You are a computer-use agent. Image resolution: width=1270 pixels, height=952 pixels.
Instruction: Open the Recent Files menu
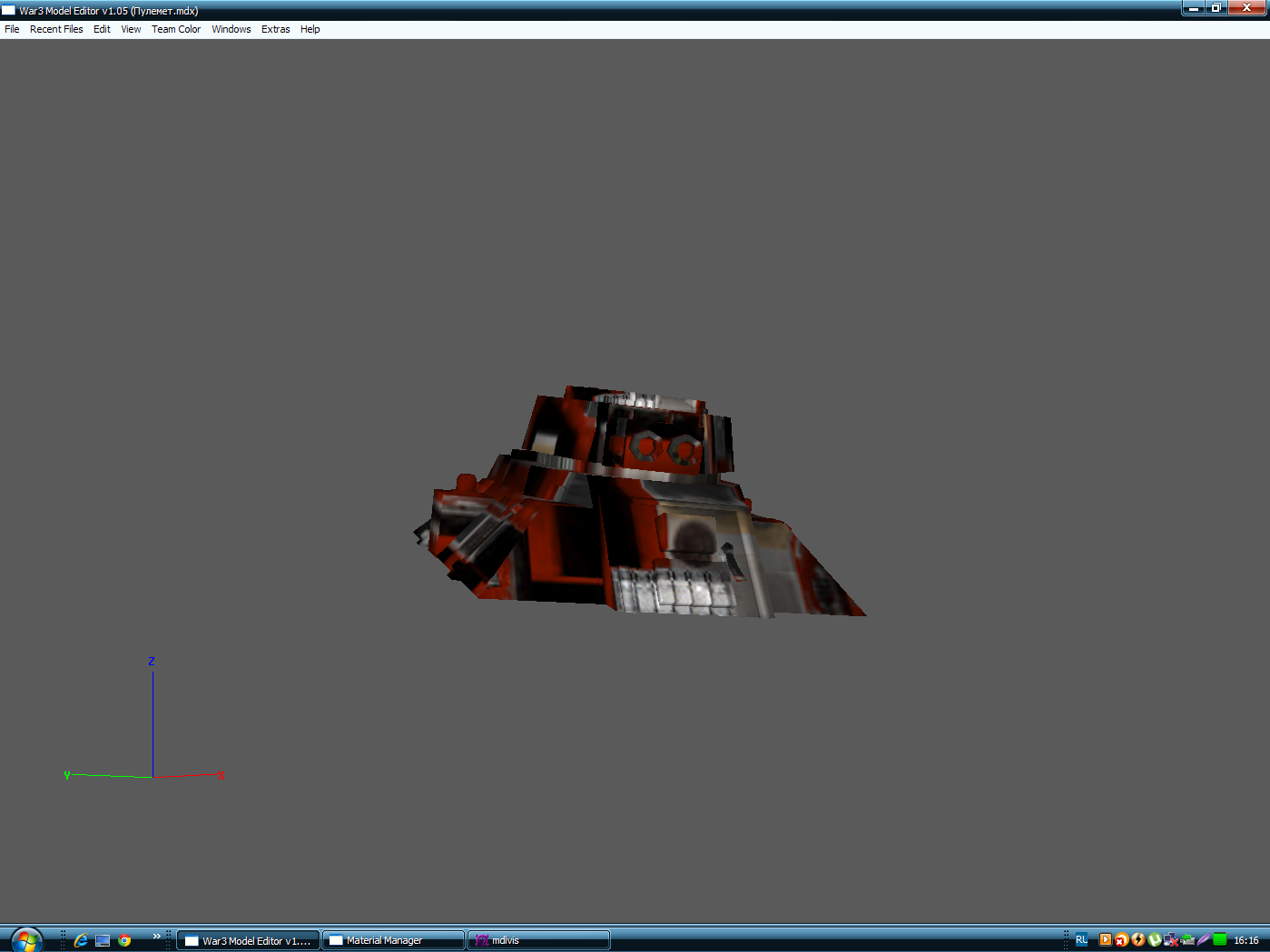click(x=56, y=29)
